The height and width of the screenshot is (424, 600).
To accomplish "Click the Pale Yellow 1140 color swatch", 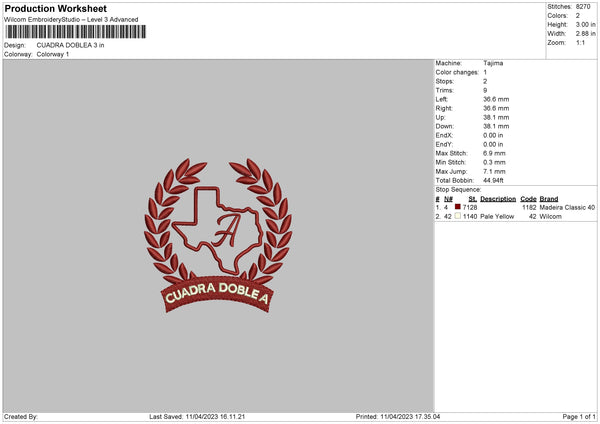I will 457,216.
